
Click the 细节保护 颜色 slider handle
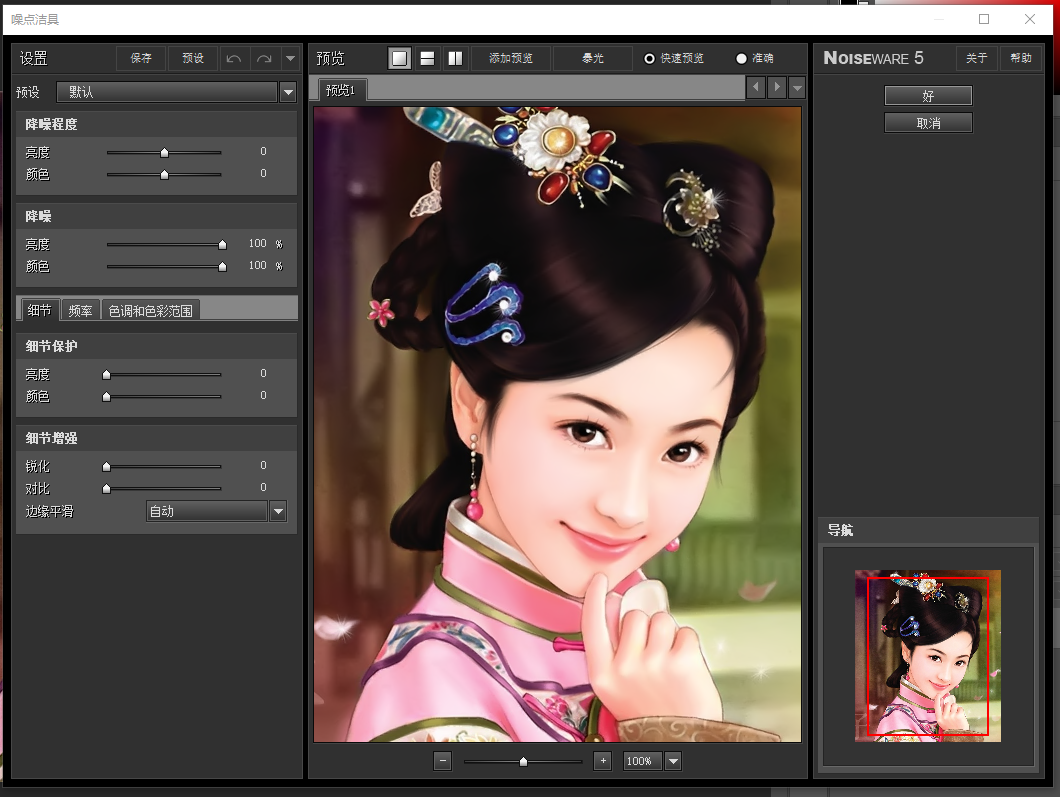click(106, 397)
